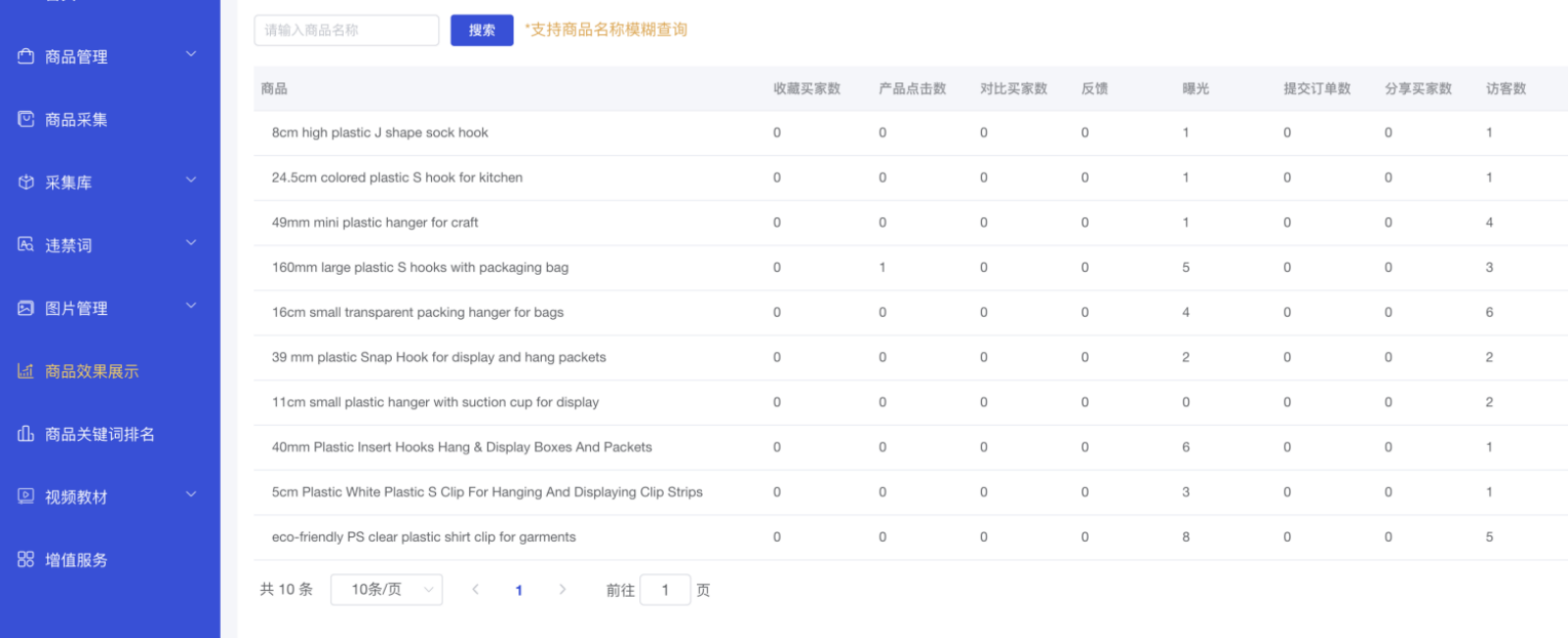This screenshot has width=1568, height=639.
Task: Click the 商品 column header
Action: 274,88
